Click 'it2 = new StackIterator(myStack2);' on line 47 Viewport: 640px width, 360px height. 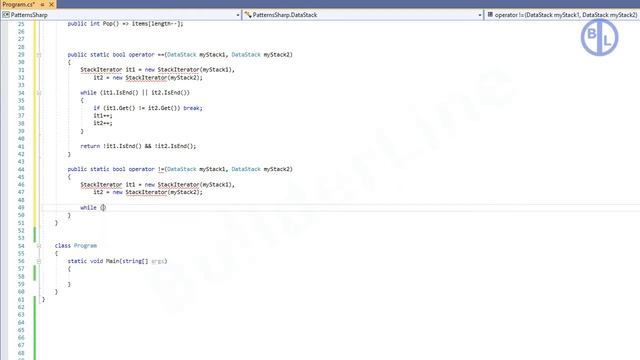(148, 192)
